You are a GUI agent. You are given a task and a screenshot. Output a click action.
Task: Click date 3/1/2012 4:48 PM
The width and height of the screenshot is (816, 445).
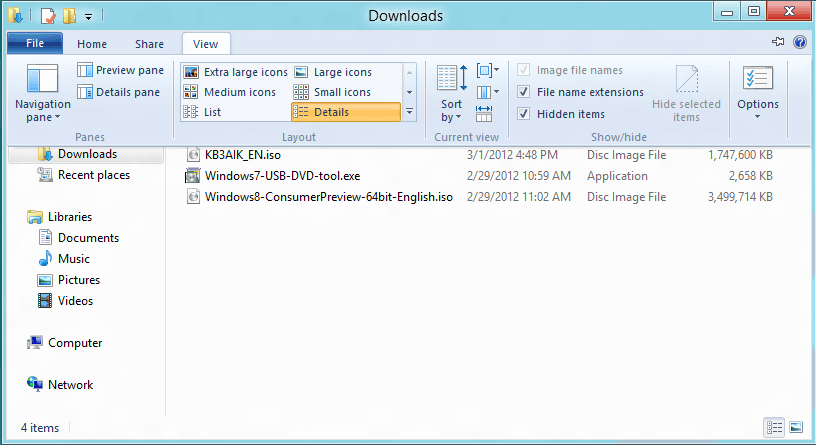tap(512, 155)
